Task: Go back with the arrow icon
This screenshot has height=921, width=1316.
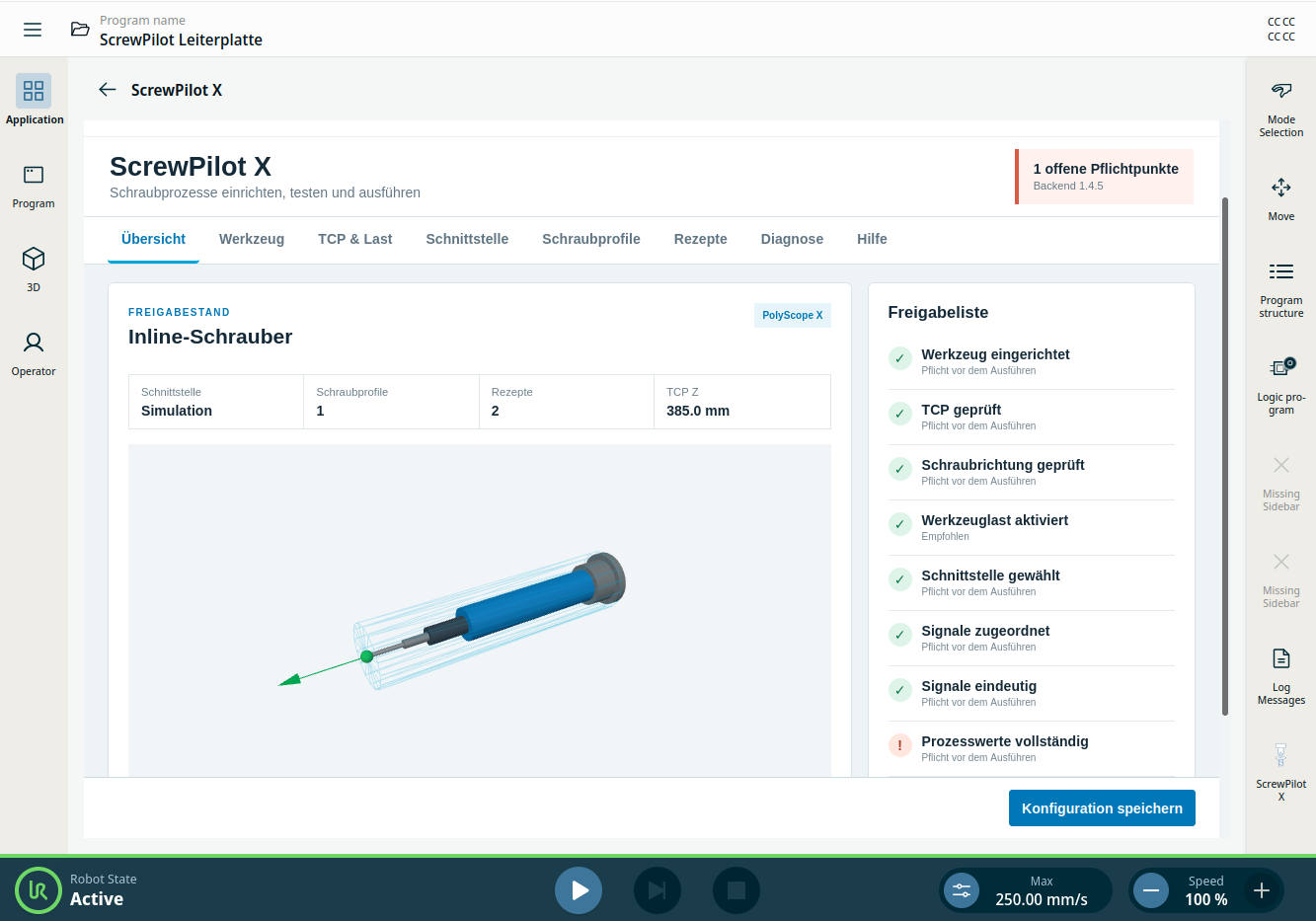Action: (108, 90)
